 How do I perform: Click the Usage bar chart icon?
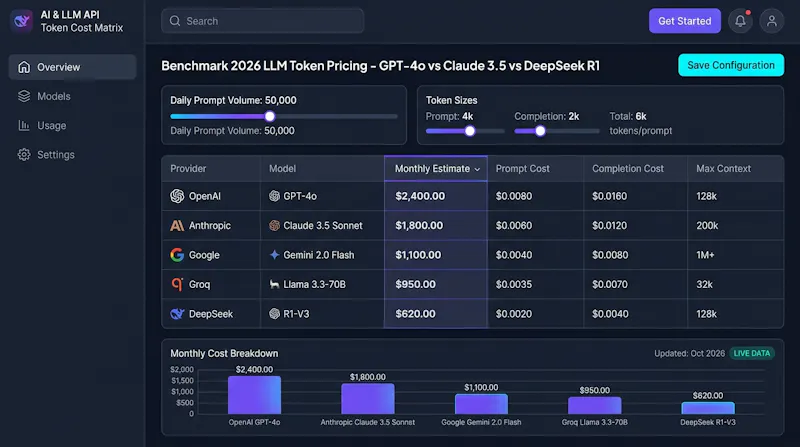(24, 126)
